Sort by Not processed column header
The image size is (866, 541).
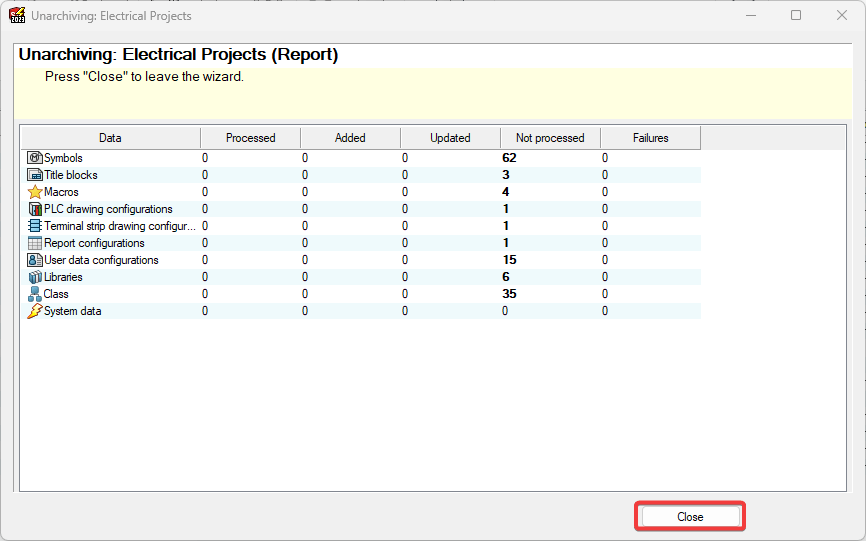point(550,138)
